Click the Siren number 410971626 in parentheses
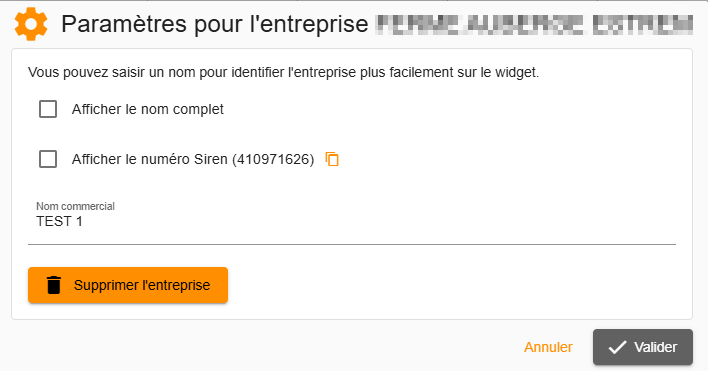 point(273,159)
